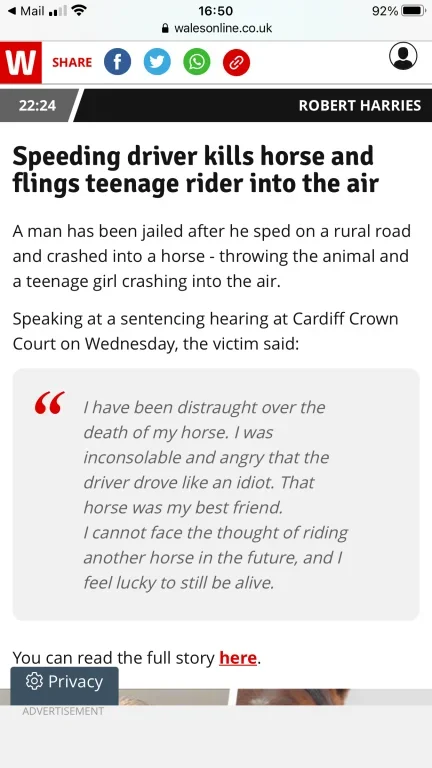Copy article link with red link icon
Viewport: 432px width, 768px height.
pyautogui.click(x=236, y=63)
